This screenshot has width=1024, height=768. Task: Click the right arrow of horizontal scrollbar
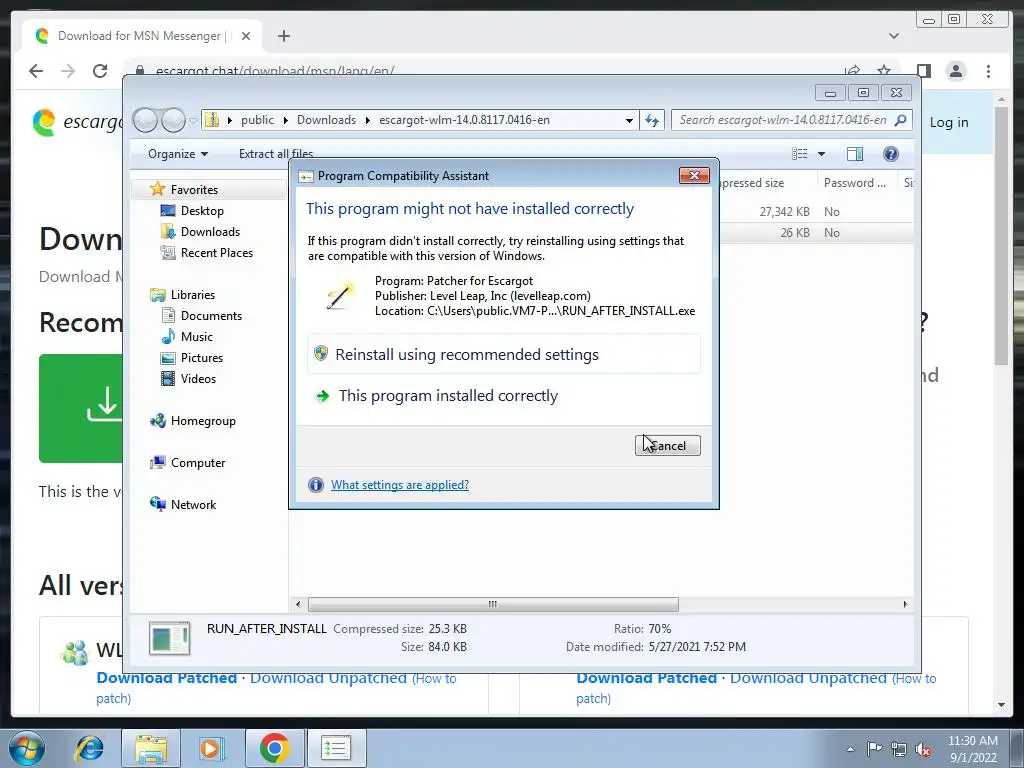click(x=905, y=604)
